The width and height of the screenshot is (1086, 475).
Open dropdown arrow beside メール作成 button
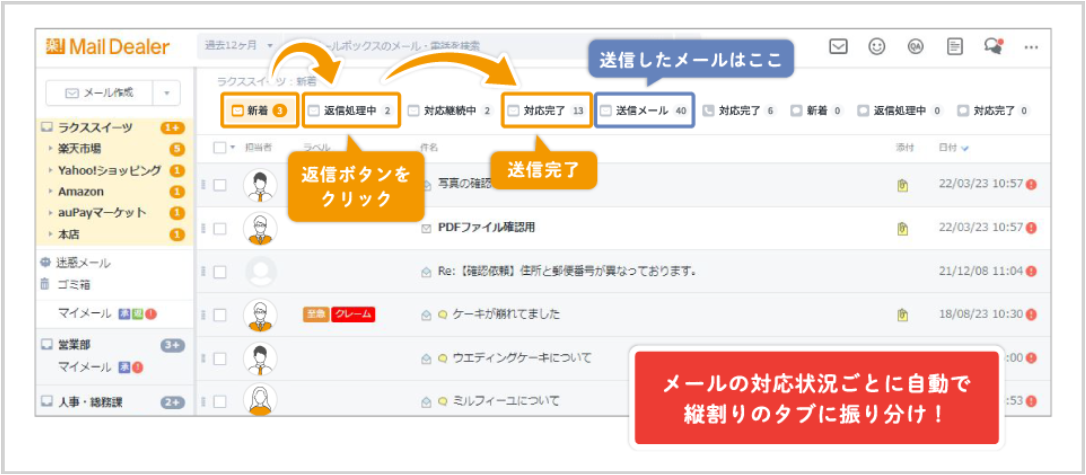[166, 93]
